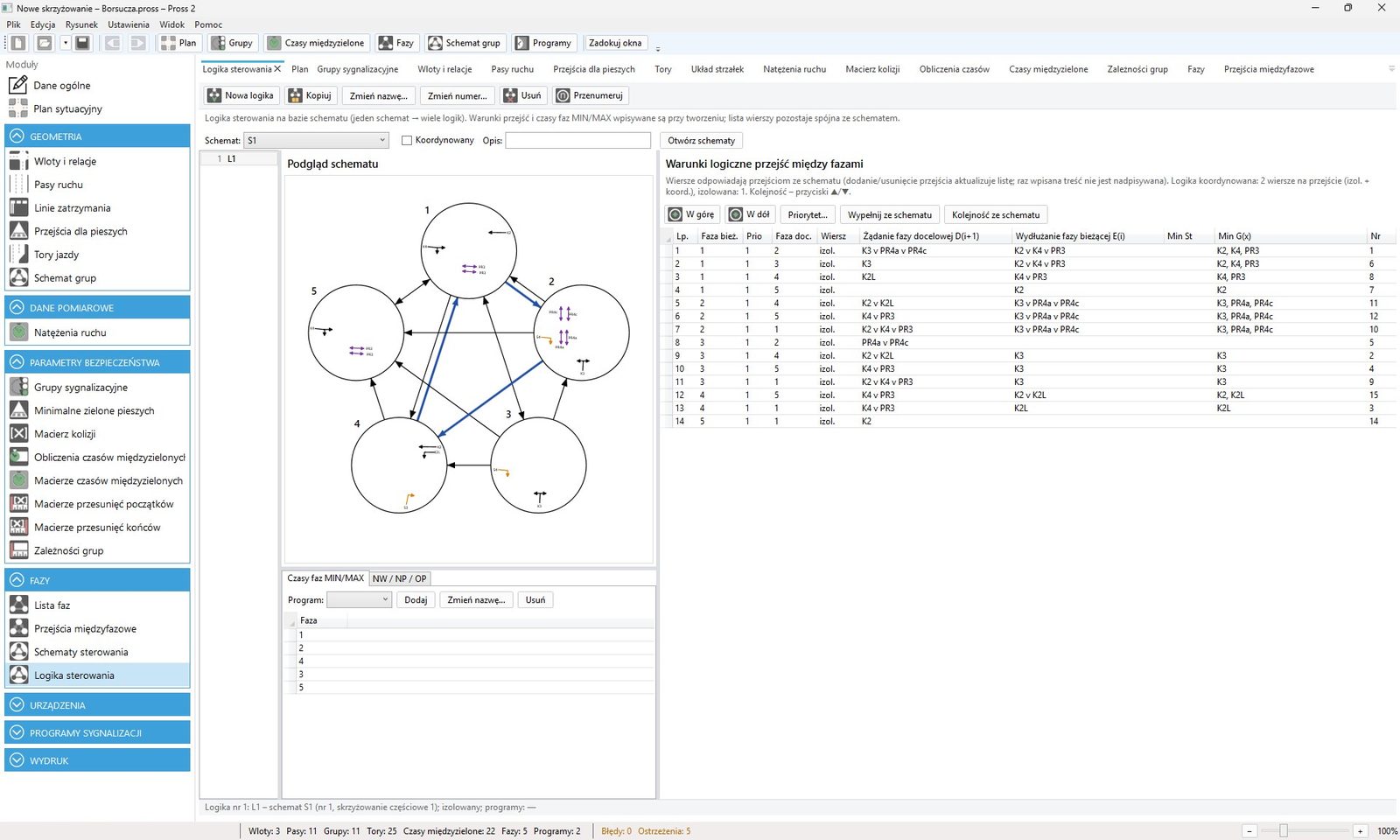
Task: Expand the URZĄDZENIA section
Action: [x=97, y=705]
